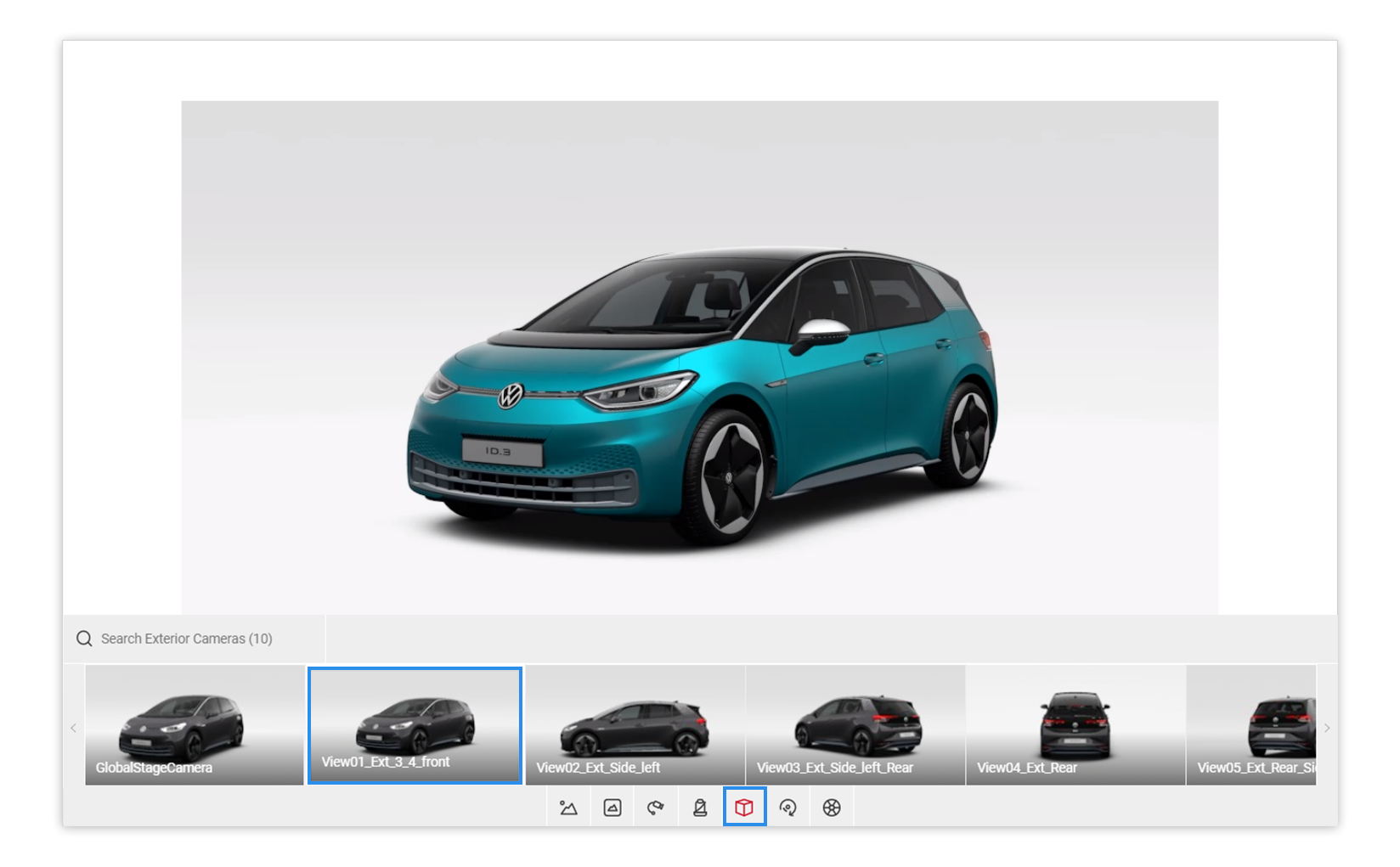Viewport: 1400px width, 867px height.
Task: Select the camera path animation icon
Action: click(x=656, y=808)
